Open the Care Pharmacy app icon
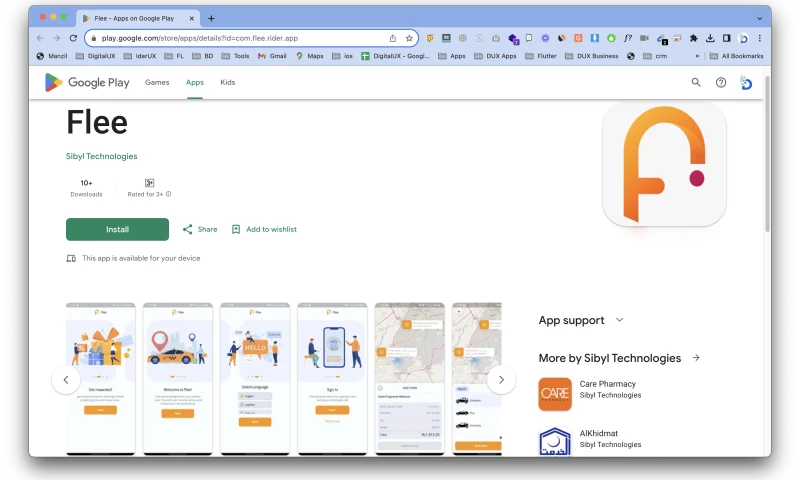800x480 pixels. tap(555, 394)
